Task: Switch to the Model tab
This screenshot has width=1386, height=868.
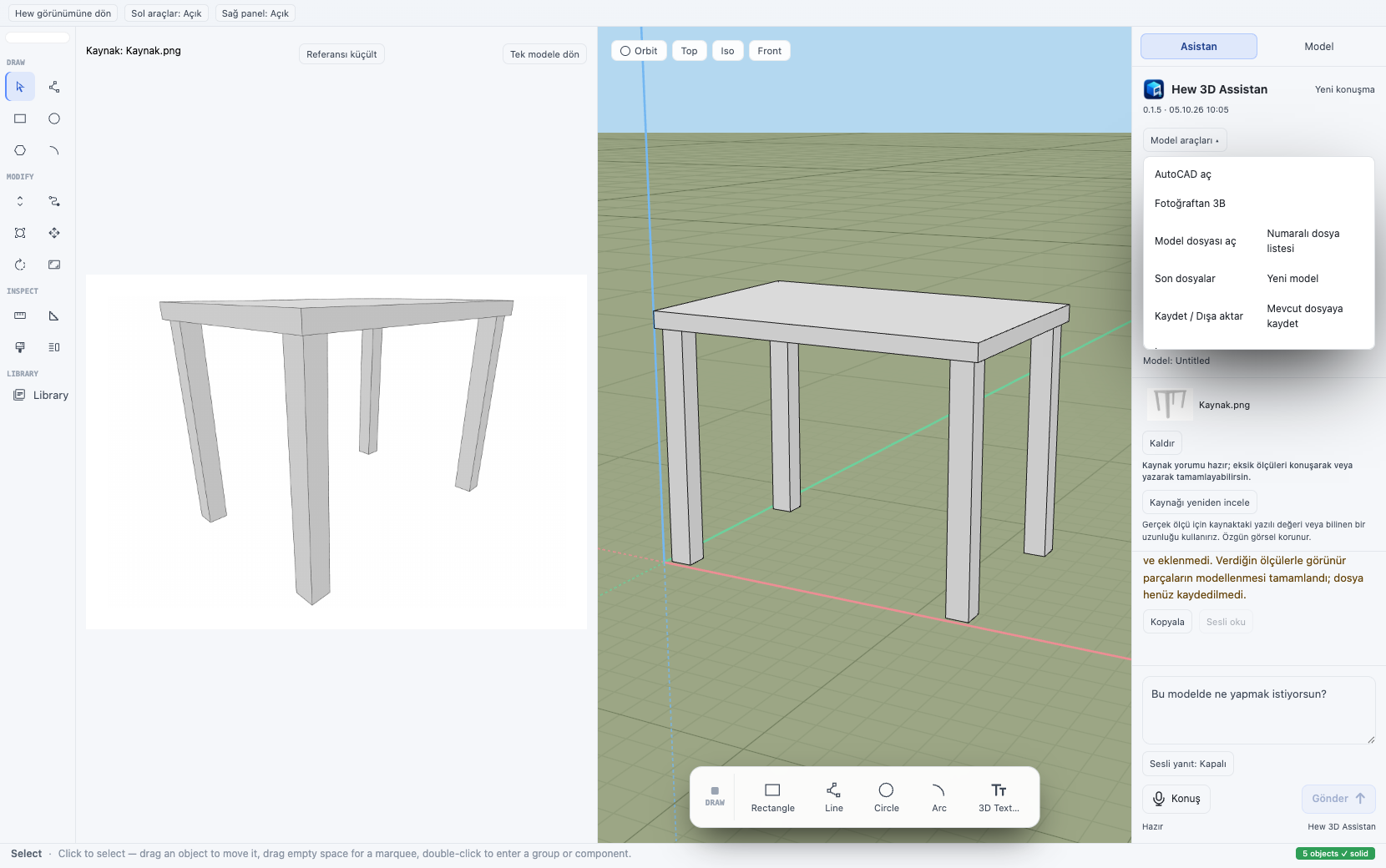Action: (1318, 47)
